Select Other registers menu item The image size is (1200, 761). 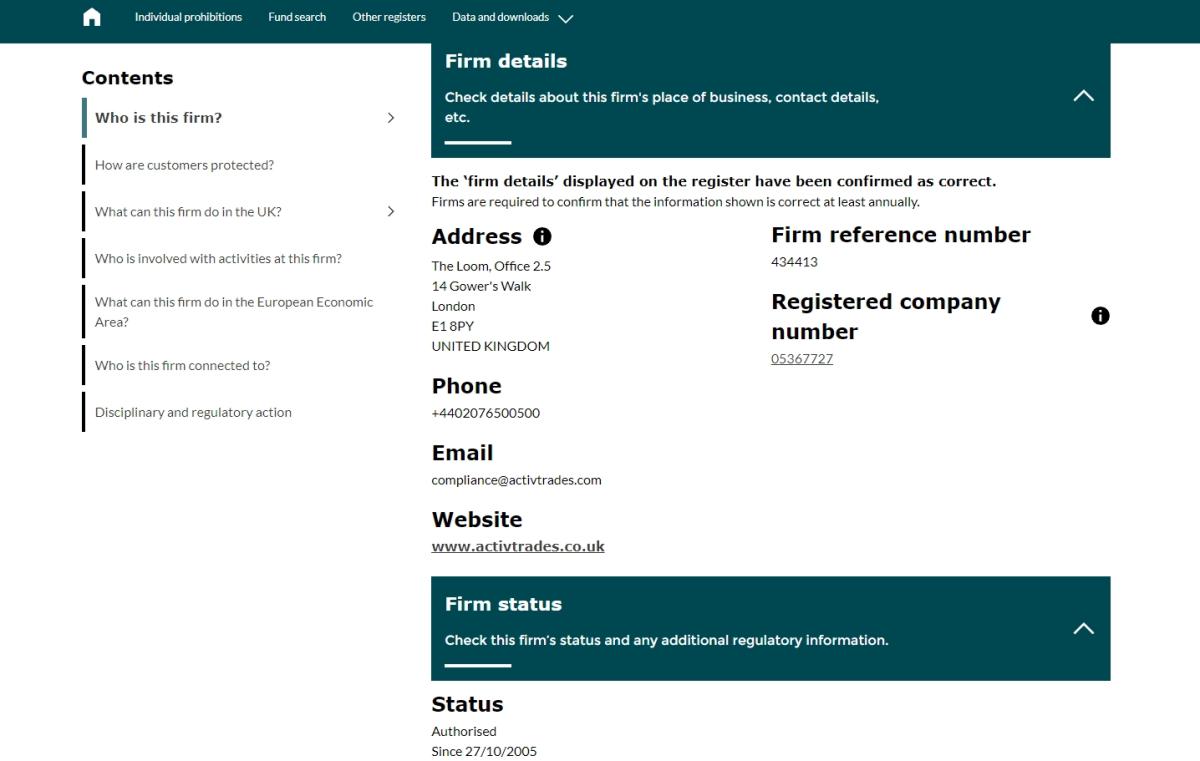pyautogui.click(x=389, y=17)
